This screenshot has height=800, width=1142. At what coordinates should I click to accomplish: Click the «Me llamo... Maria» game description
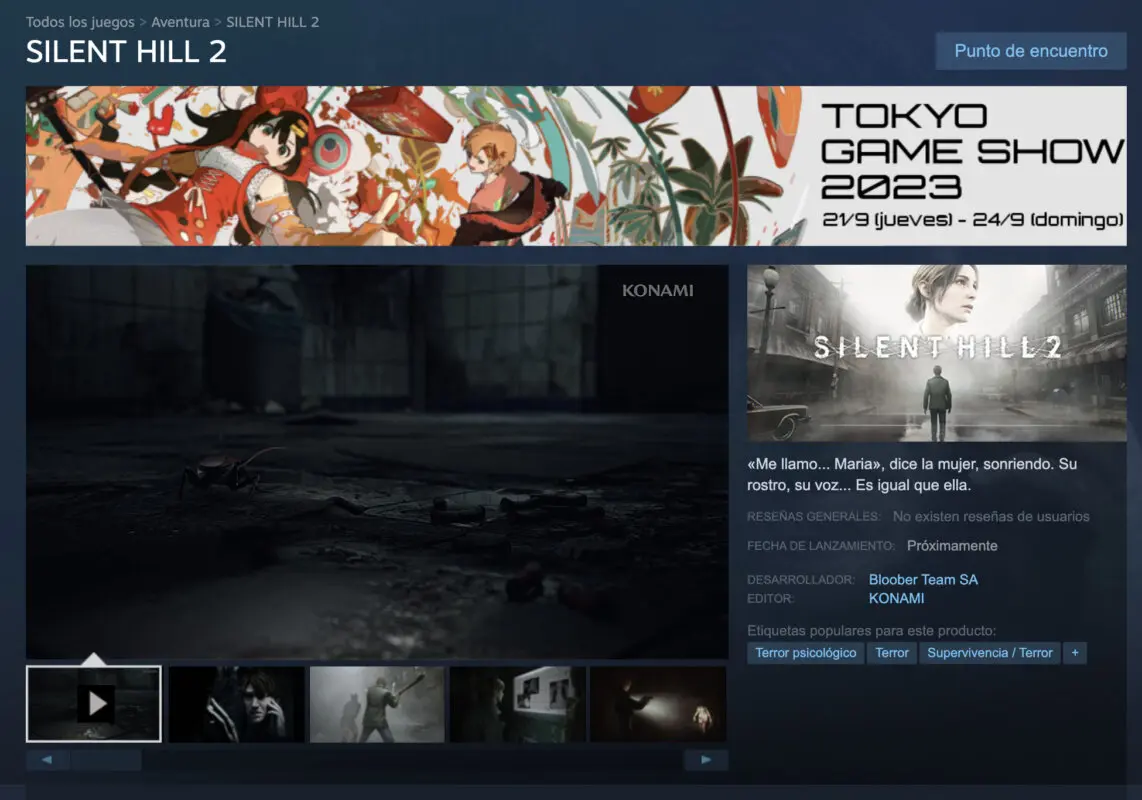912,474
